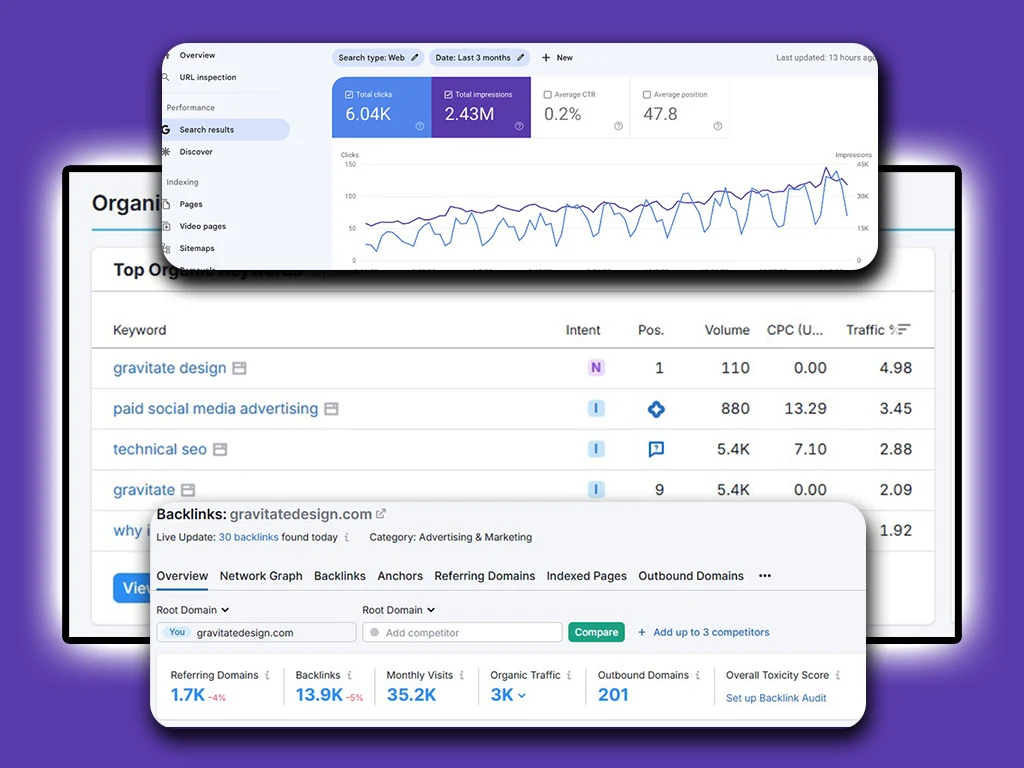
Task: Click the green Compare button
Action: (596, 632)
